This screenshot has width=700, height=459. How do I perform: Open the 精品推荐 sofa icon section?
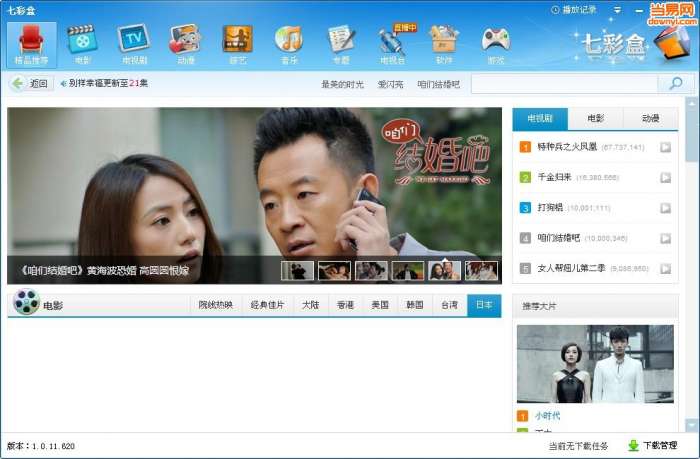(31, 45)
